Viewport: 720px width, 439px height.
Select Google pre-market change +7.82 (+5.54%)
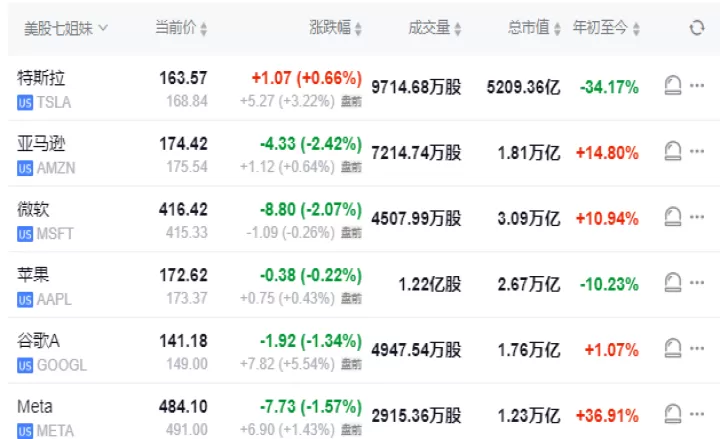click(x=287, y=364)
